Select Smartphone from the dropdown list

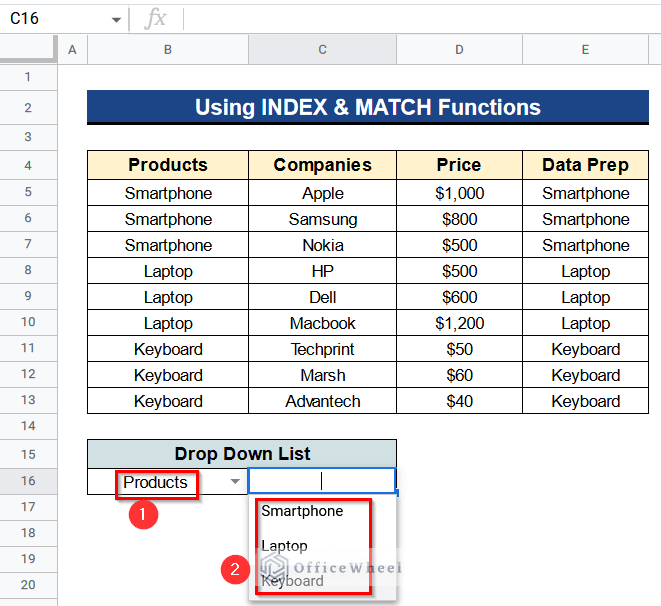(302, 511)
